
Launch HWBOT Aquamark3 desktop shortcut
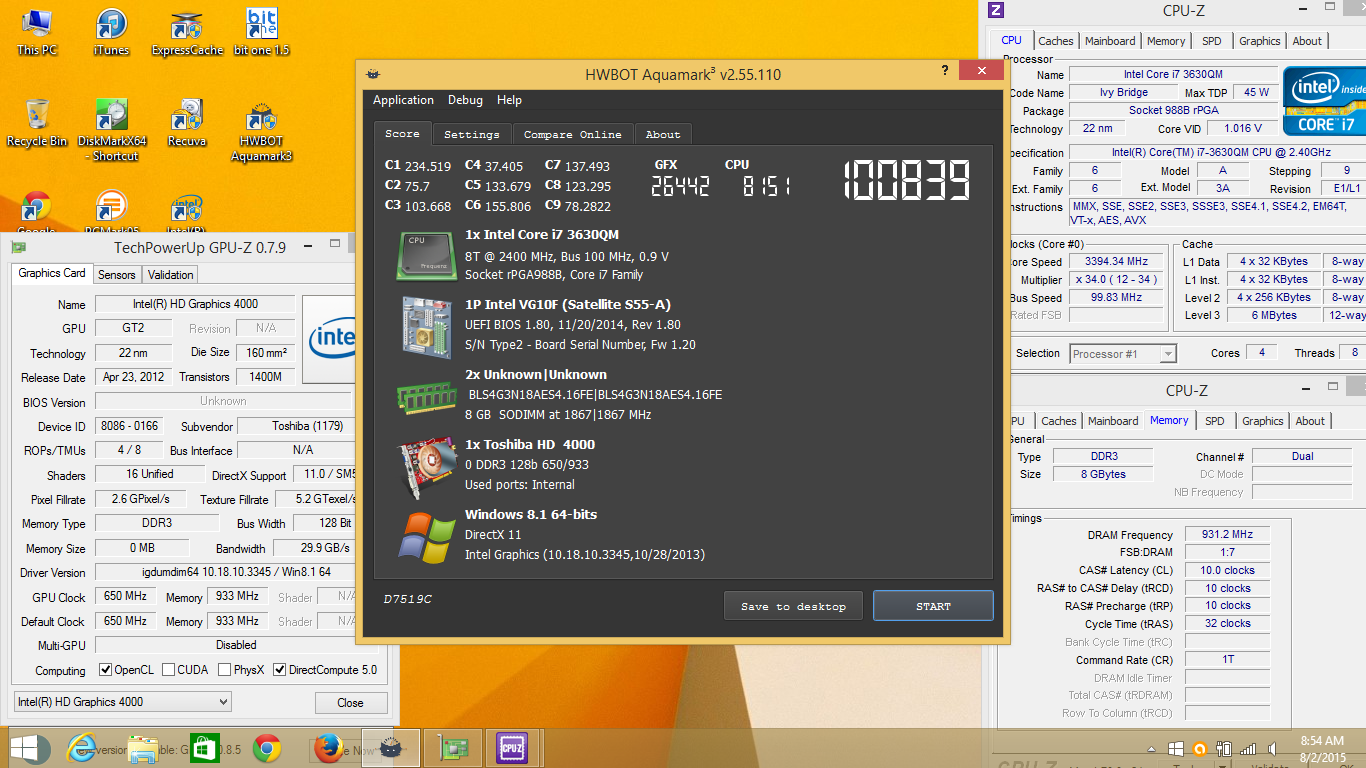point(261,130)
